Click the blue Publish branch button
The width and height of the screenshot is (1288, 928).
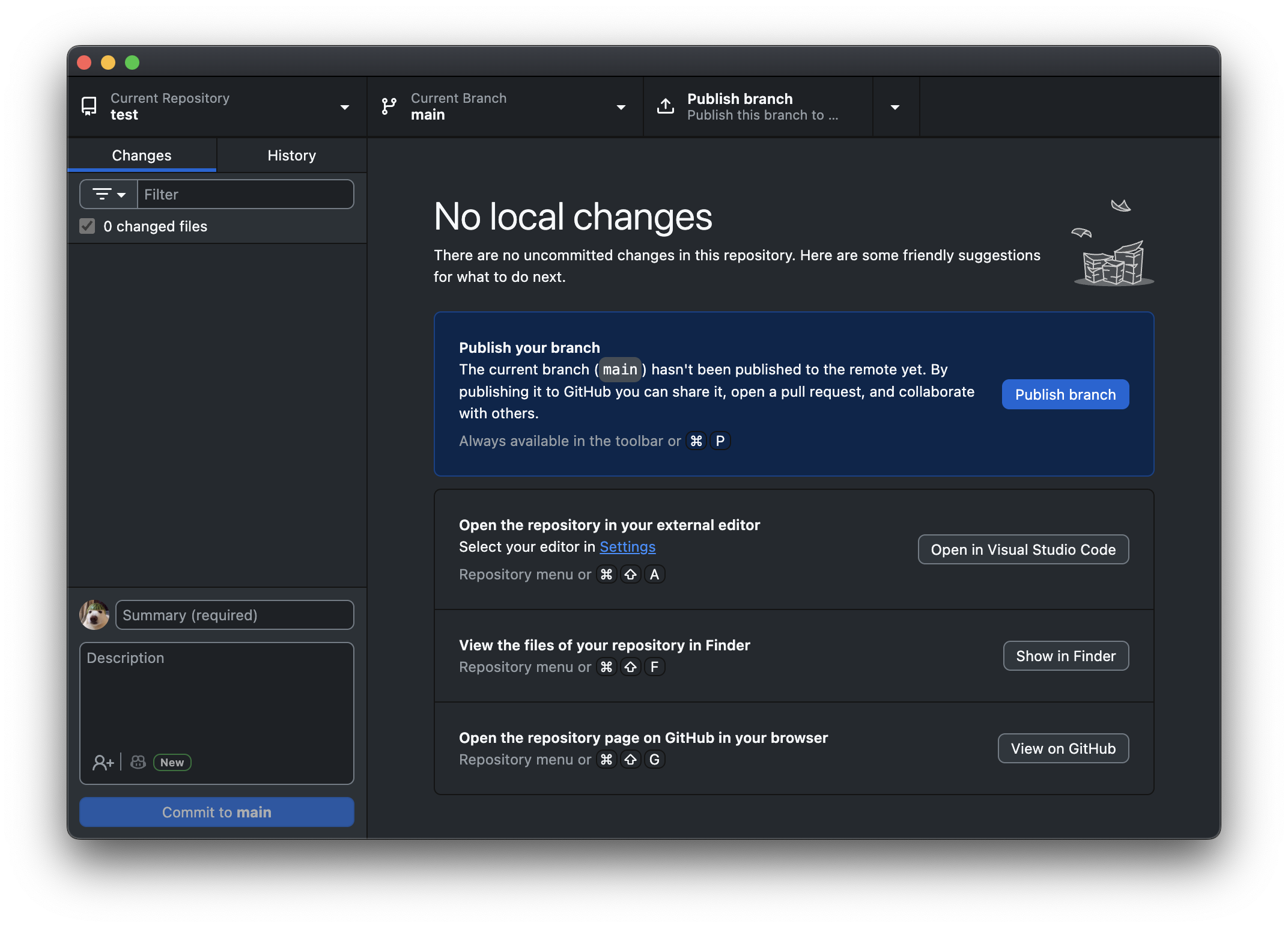click(x=1065, y=394)
